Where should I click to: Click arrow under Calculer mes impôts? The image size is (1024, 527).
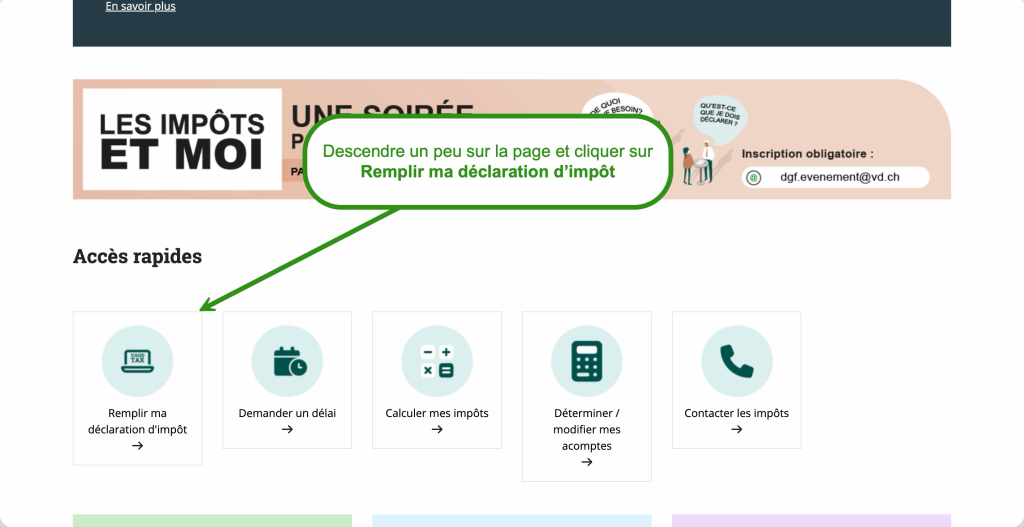pyautogui.click(x=437, y=430)
